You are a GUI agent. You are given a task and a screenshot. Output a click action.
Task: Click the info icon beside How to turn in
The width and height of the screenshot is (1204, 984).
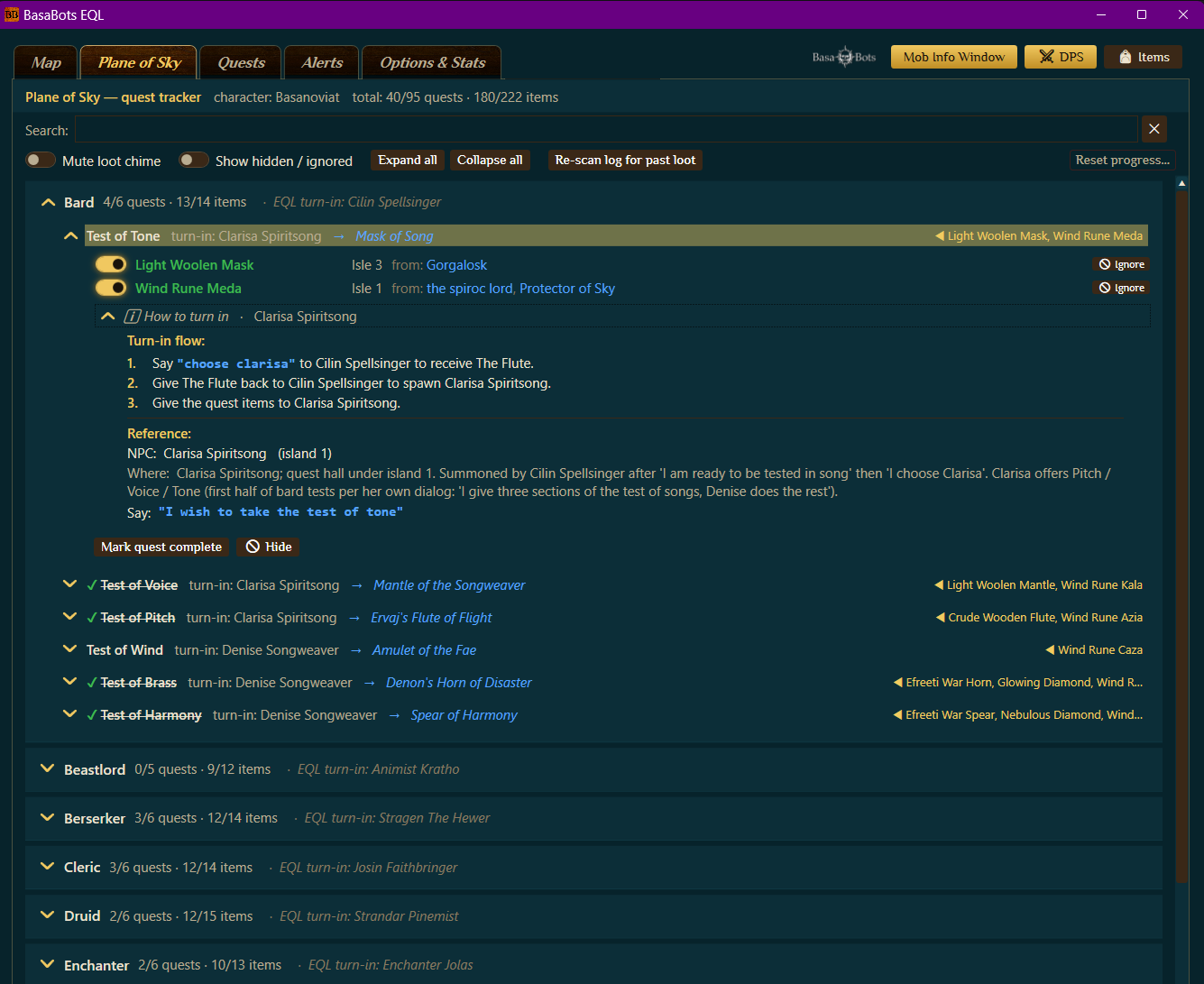133,317
